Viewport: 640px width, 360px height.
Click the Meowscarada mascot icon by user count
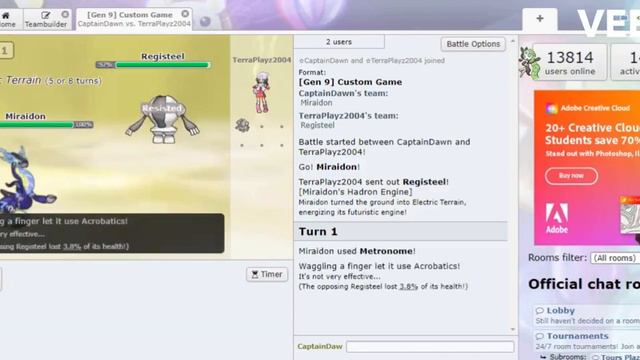click(529, 62)
